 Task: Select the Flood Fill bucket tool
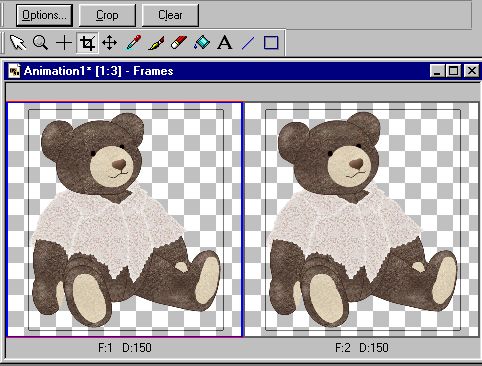(202, 43)
